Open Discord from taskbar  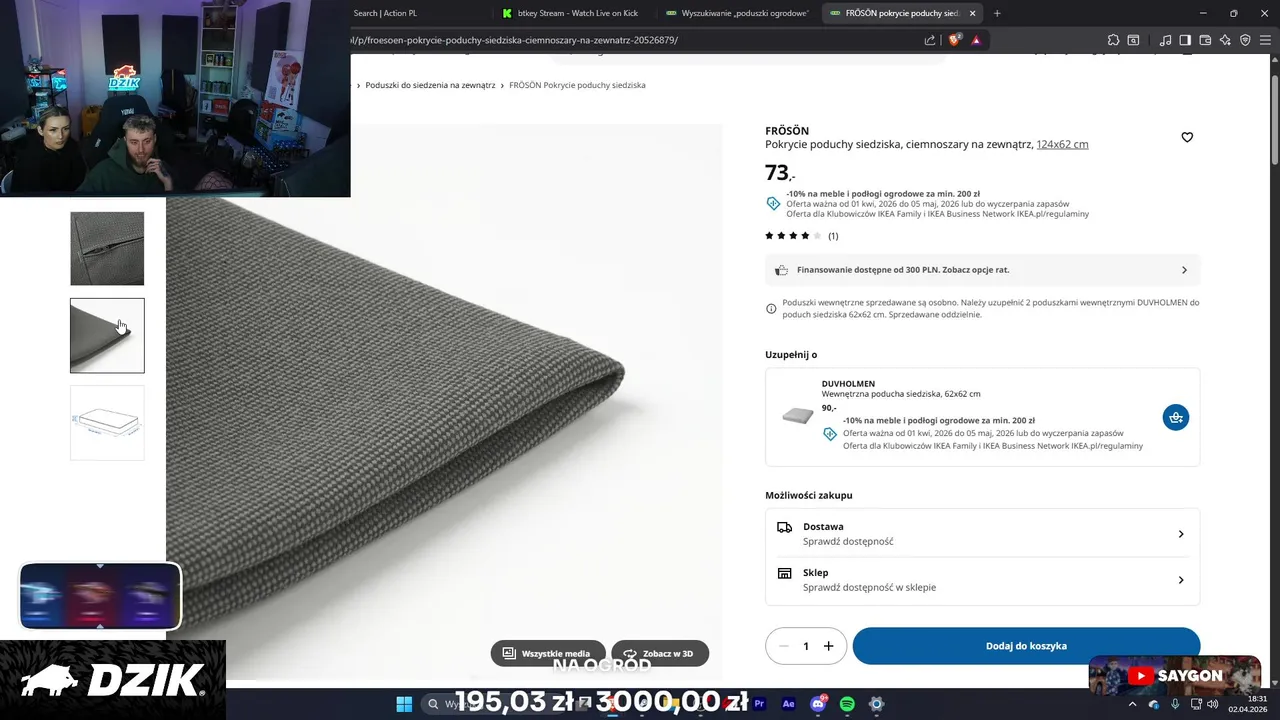coord(818,704)
